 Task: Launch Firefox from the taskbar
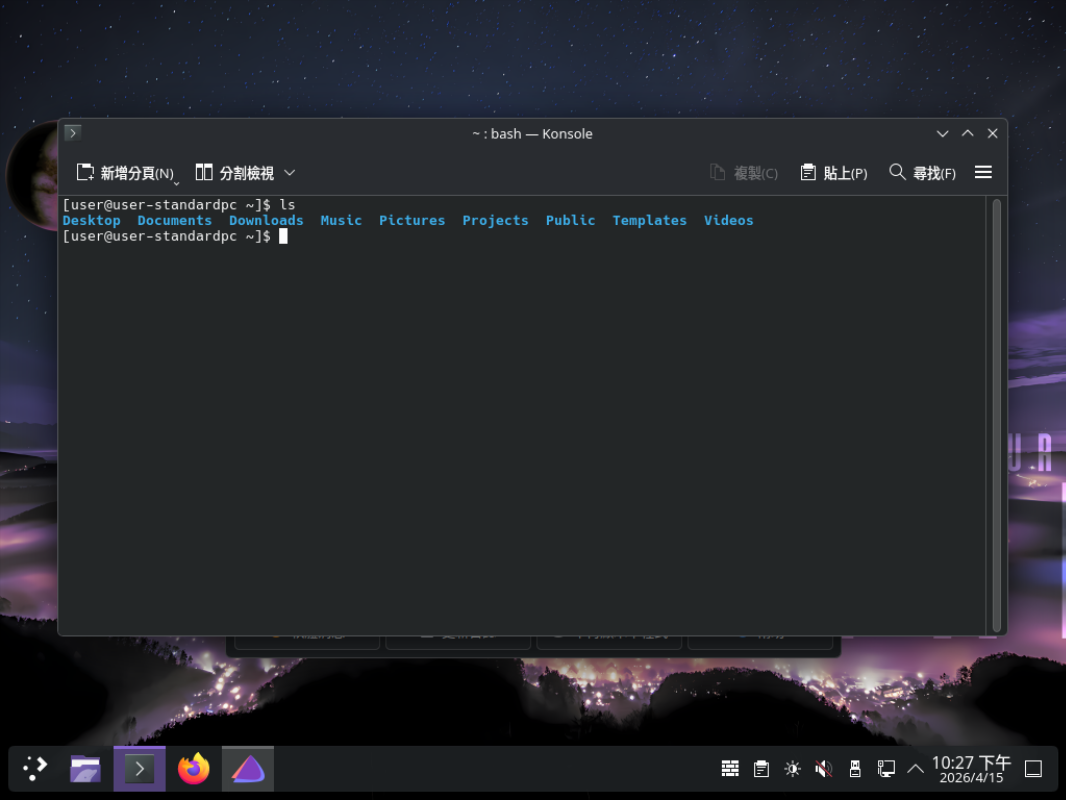[x=193, y=768]
